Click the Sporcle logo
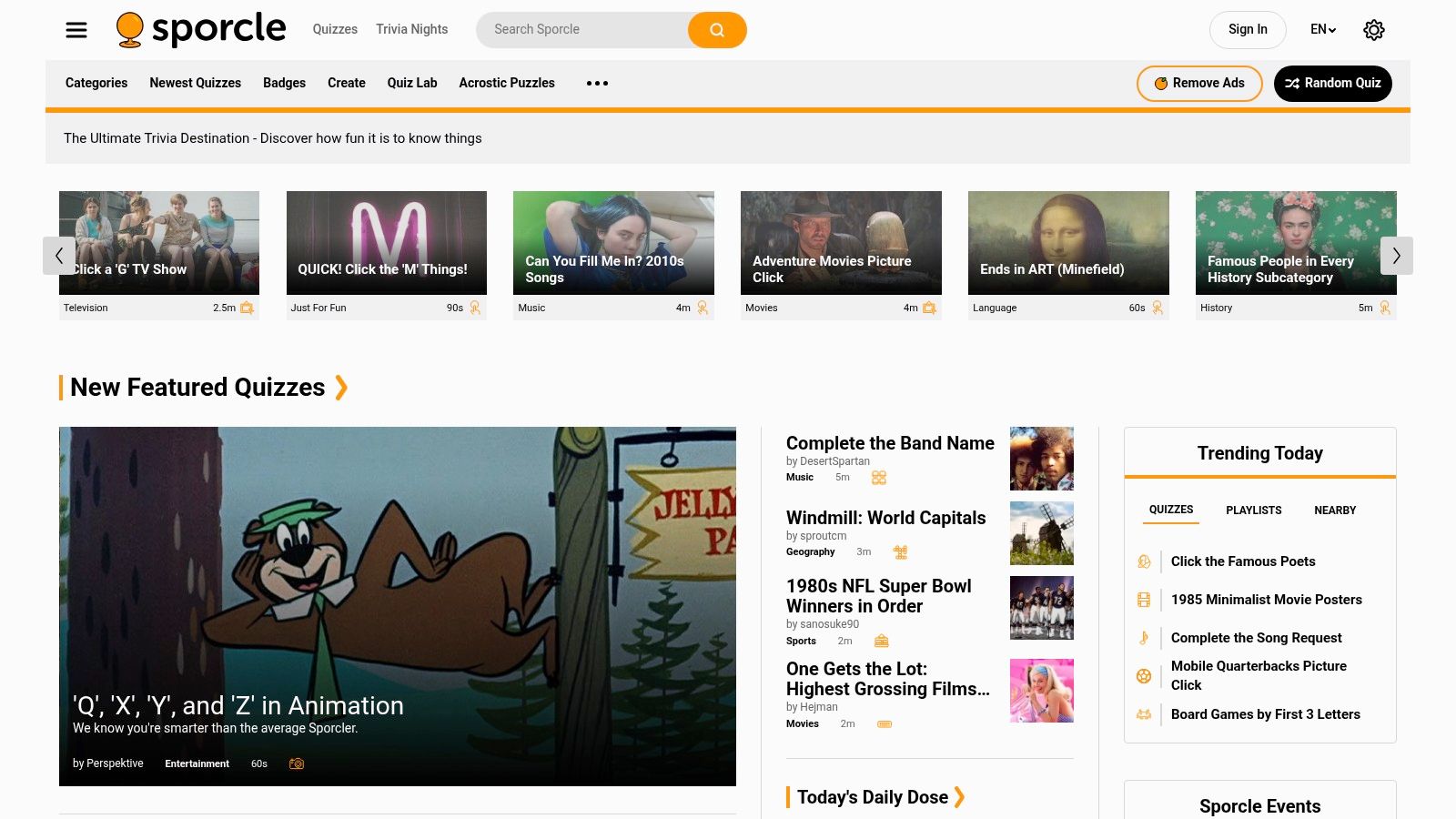 coord(201,30)
